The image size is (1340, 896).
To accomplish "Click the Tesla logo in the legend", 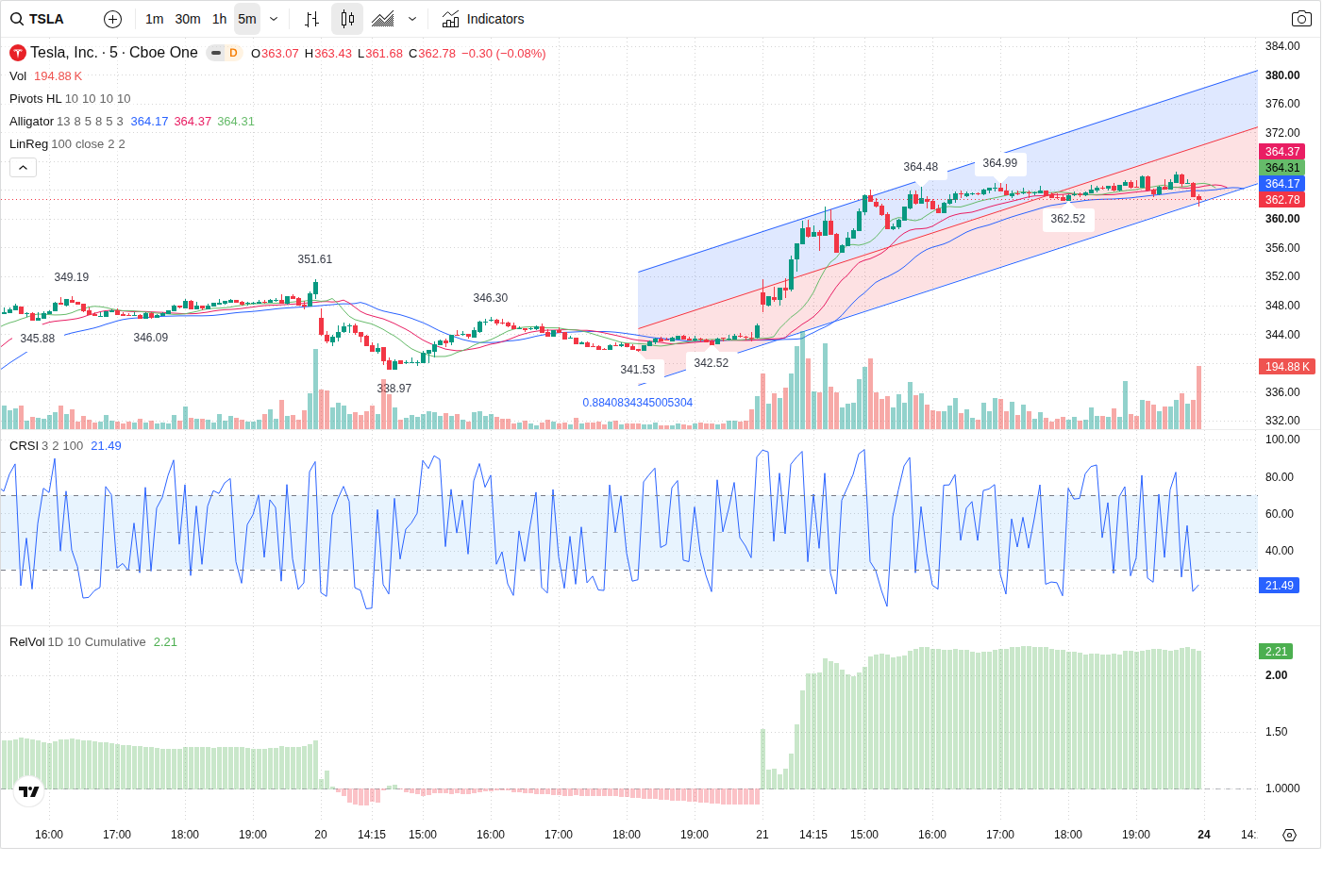I will 17,53.
